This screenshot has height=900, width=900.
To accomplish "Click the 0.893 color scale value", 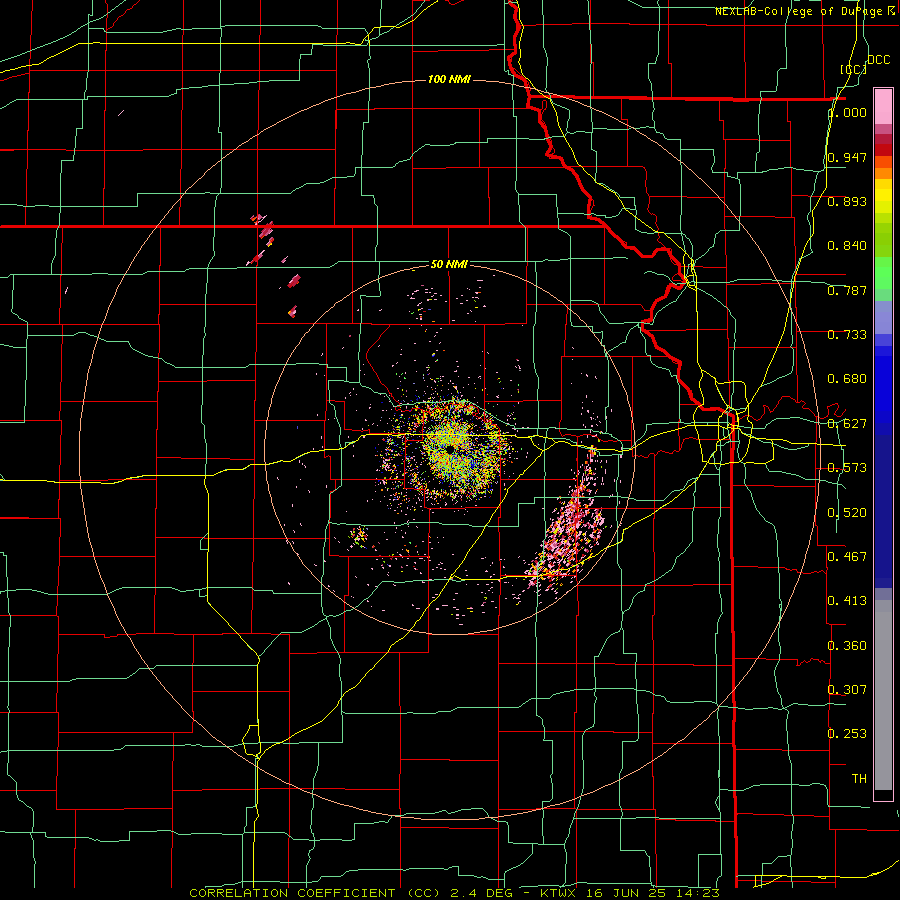I will tap(847, 201).
